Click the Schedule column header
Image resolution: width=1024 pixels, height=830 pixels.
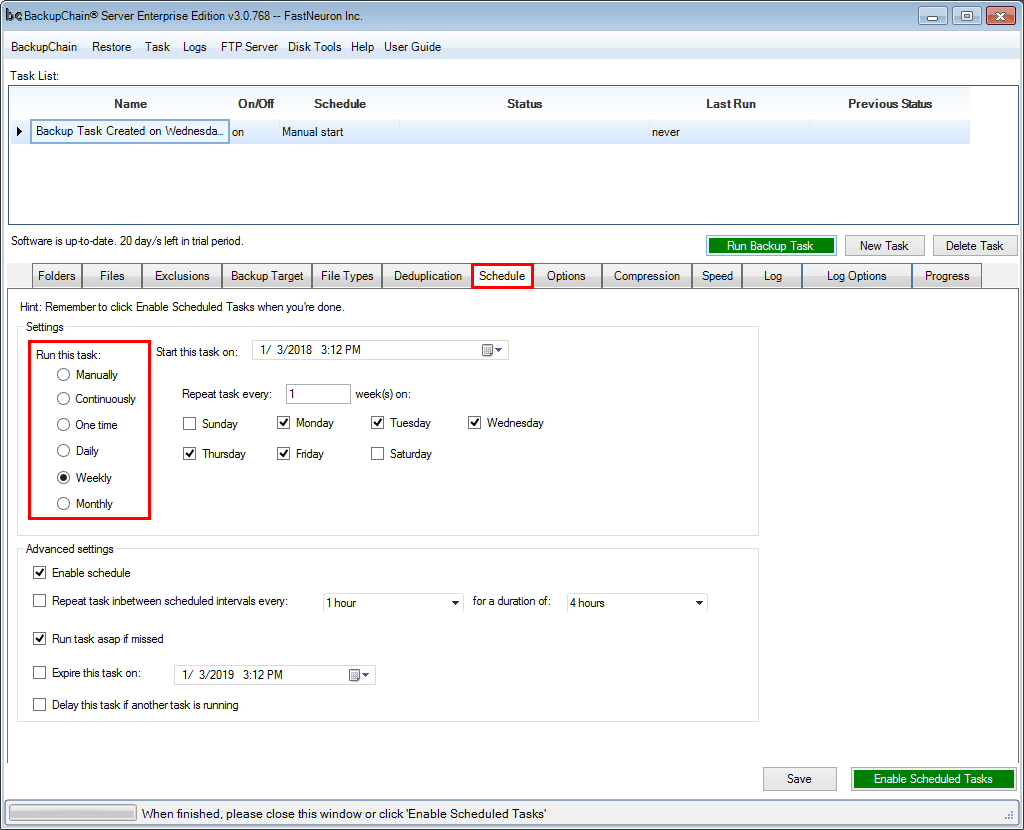340,104
